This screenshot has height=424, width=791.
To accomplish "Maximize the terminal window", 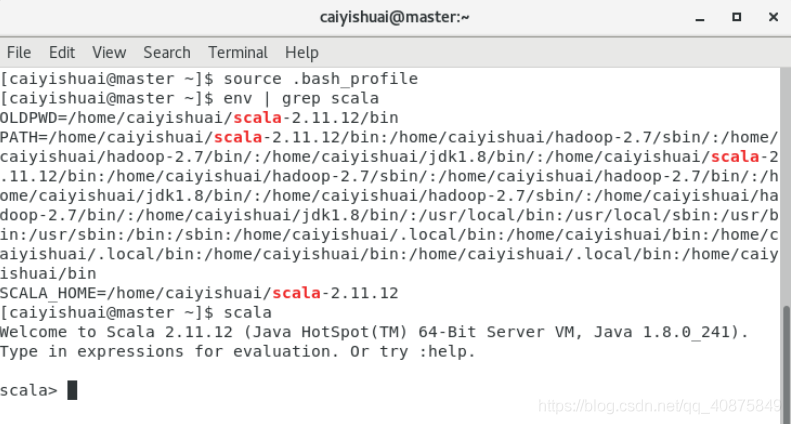I will pos(737,17).
